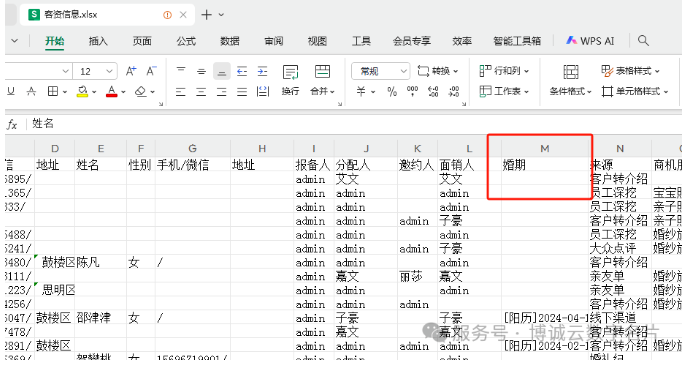Switch to the 数据 Data tab
This screenshot has width=696, height=369.
click(230, 41)
